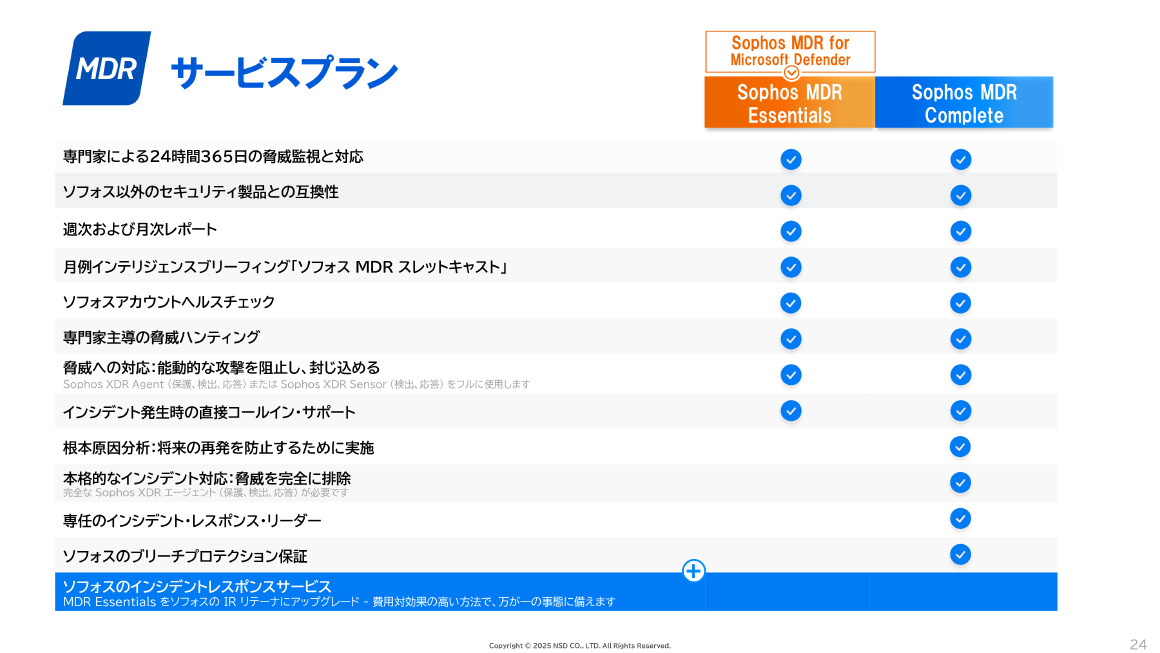The width and height of the screenshot is (1160, 653).
Task: Toggle the Essentials checkmark for 直接コールイン・サポート
Action: (791, 411)
